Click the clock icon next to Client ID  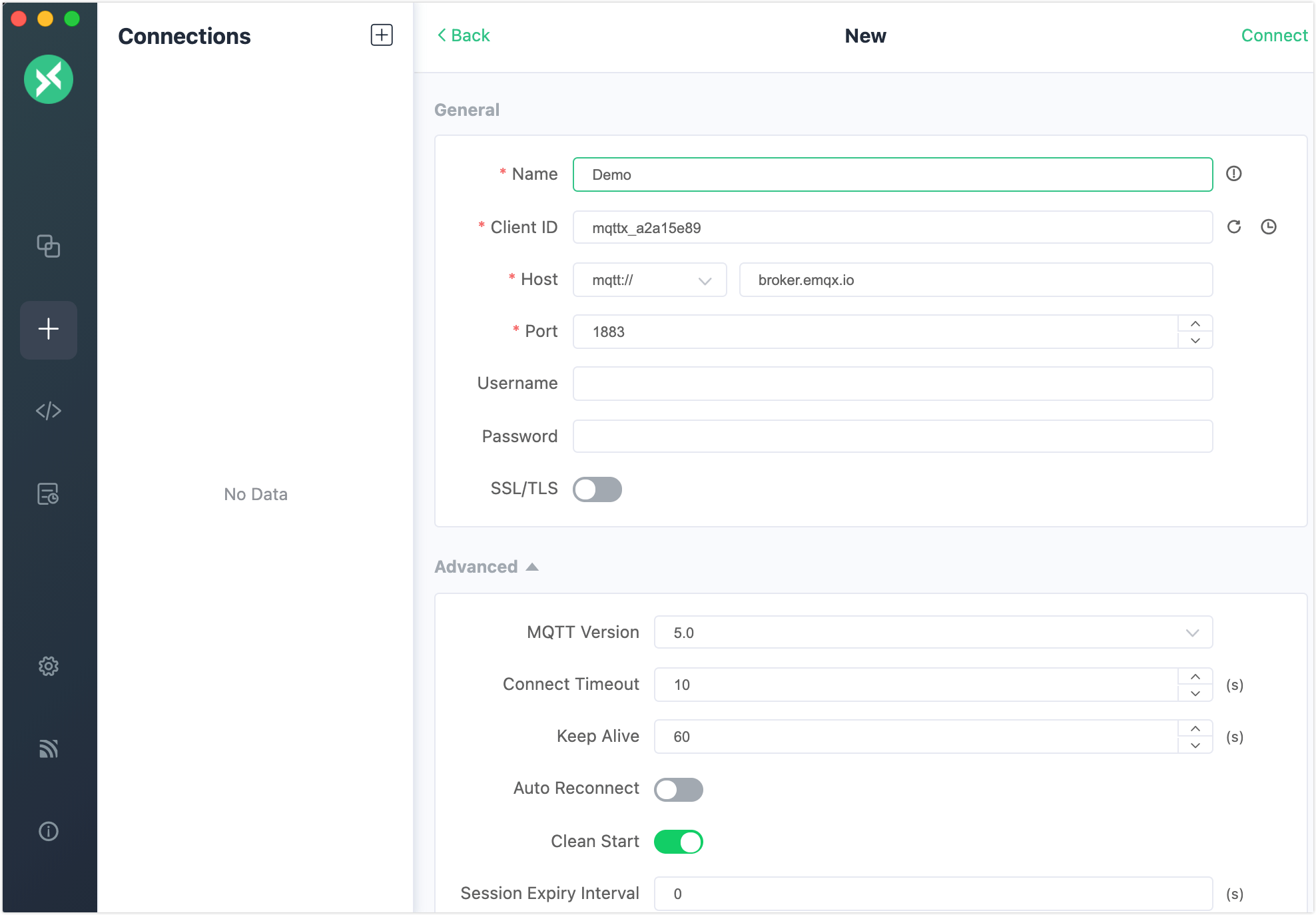click(1269, 227)
